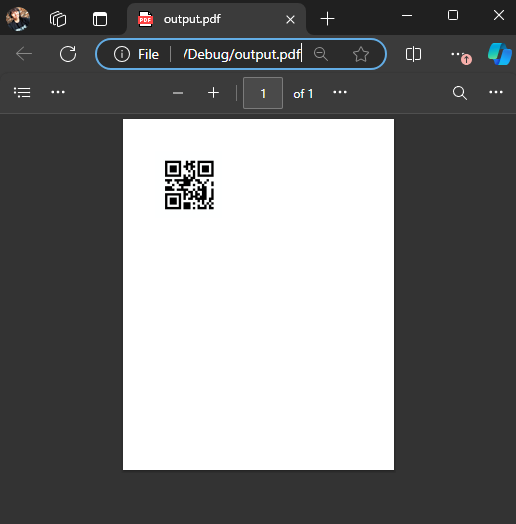Viewport: 516px width, 524px height.
Task: Open the tab actions menu icon
Action: pos(100,19)
